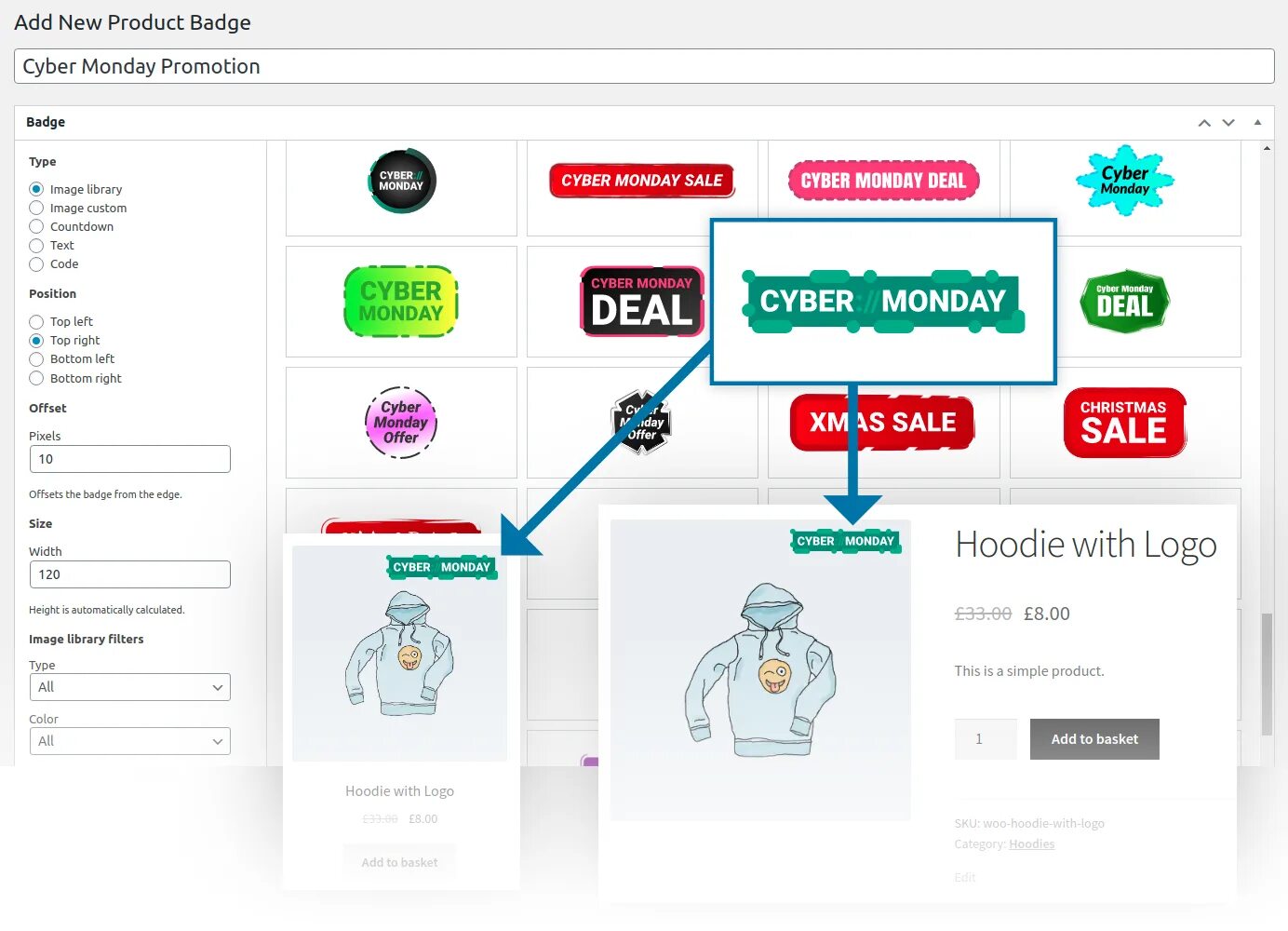Image resolution: width=1288 pixels, height=931 pixels.
Task: Choose the red Cyber Monday Sale badge
Action: coord(642,181)
